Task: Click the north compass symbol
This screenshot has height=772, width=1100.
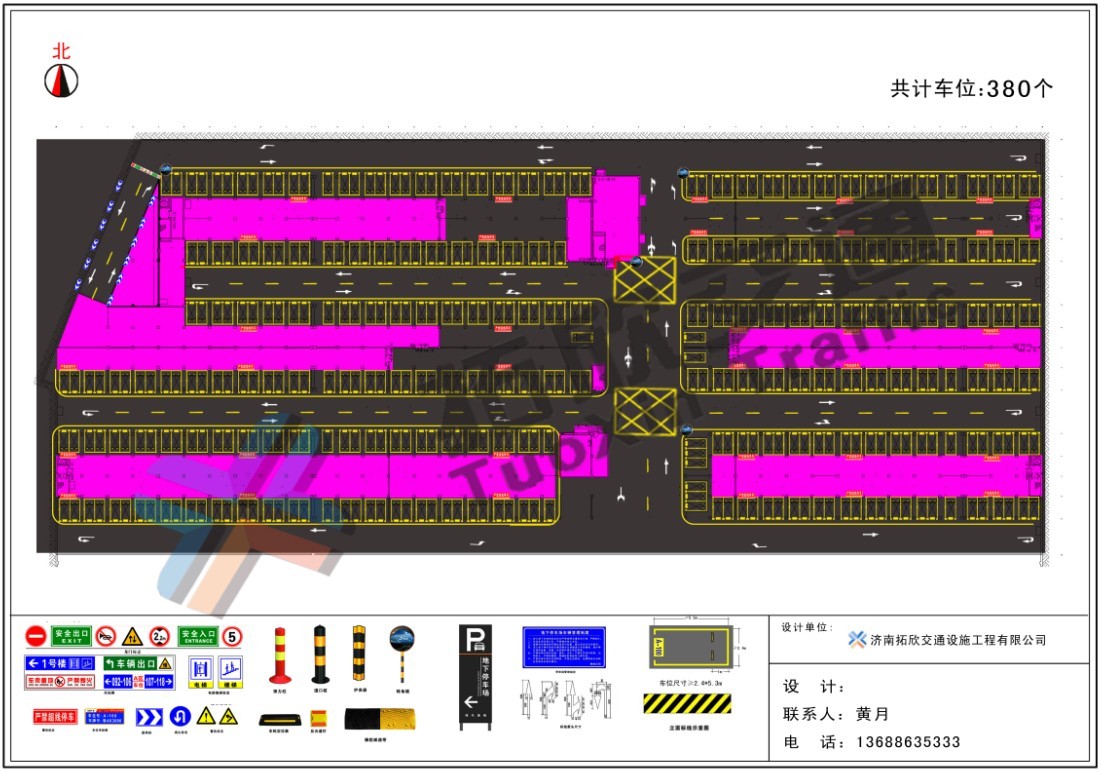Action: click(61, 80)
